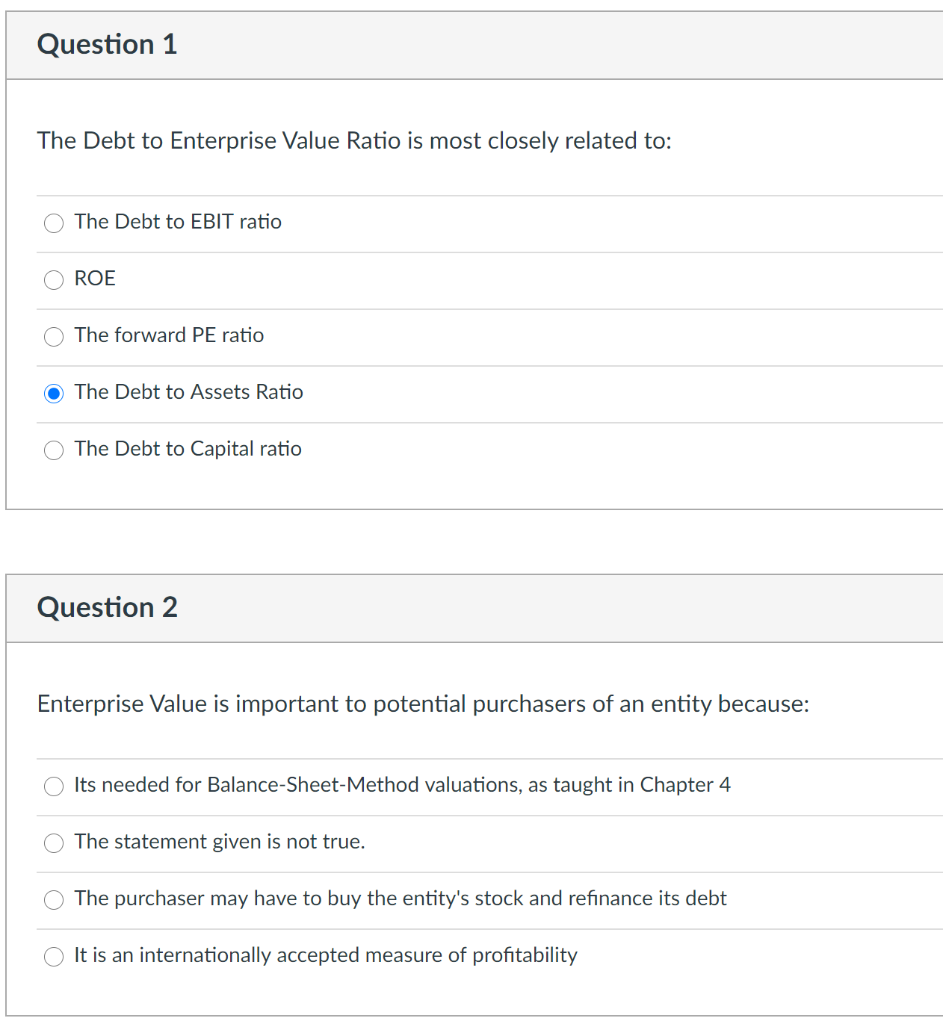
Task: Select "The forward PE ratio" answer
Action: (x=53, y=337)
